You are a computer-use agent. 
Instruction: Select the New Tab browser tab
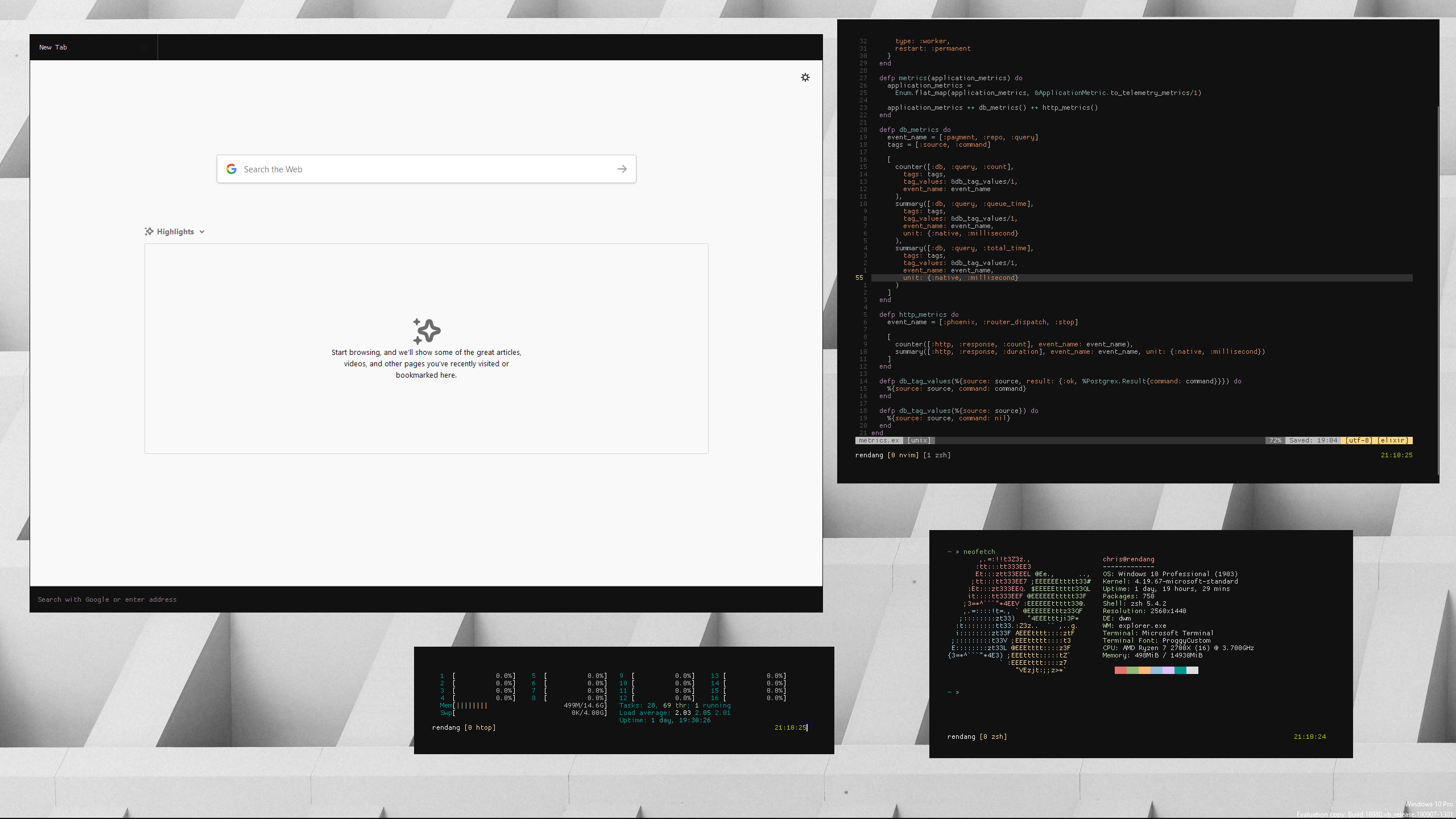point(53,47)
